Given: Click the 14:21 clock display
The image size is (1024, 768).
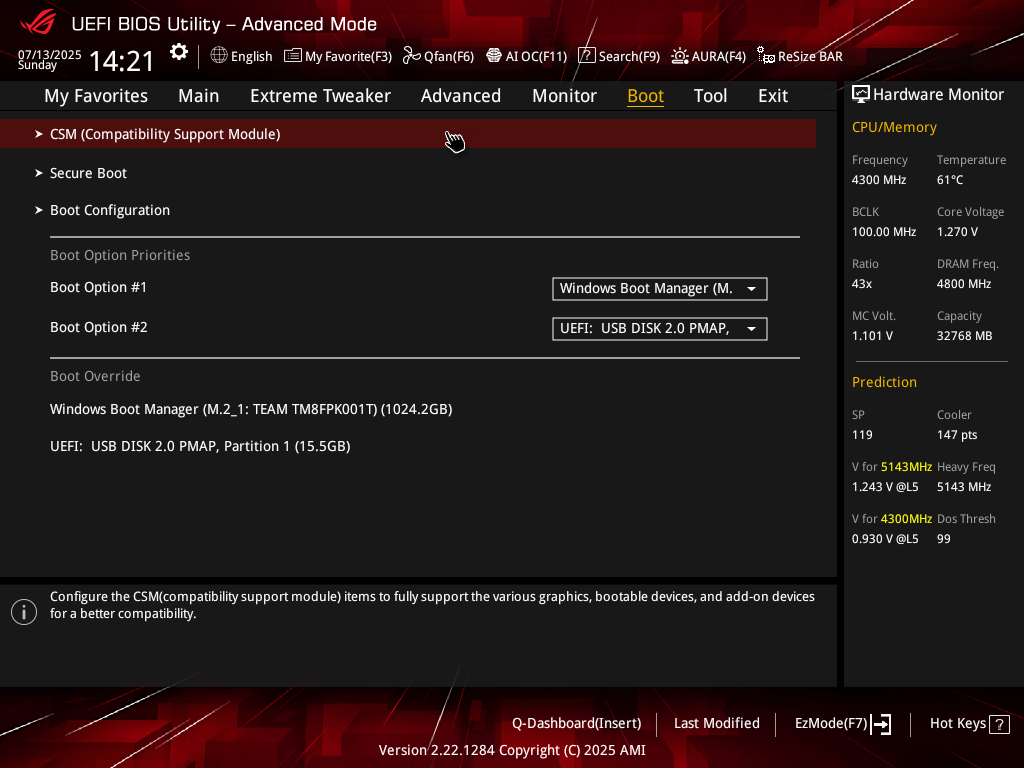Looking at the screenshot, I should click(121, 61).
